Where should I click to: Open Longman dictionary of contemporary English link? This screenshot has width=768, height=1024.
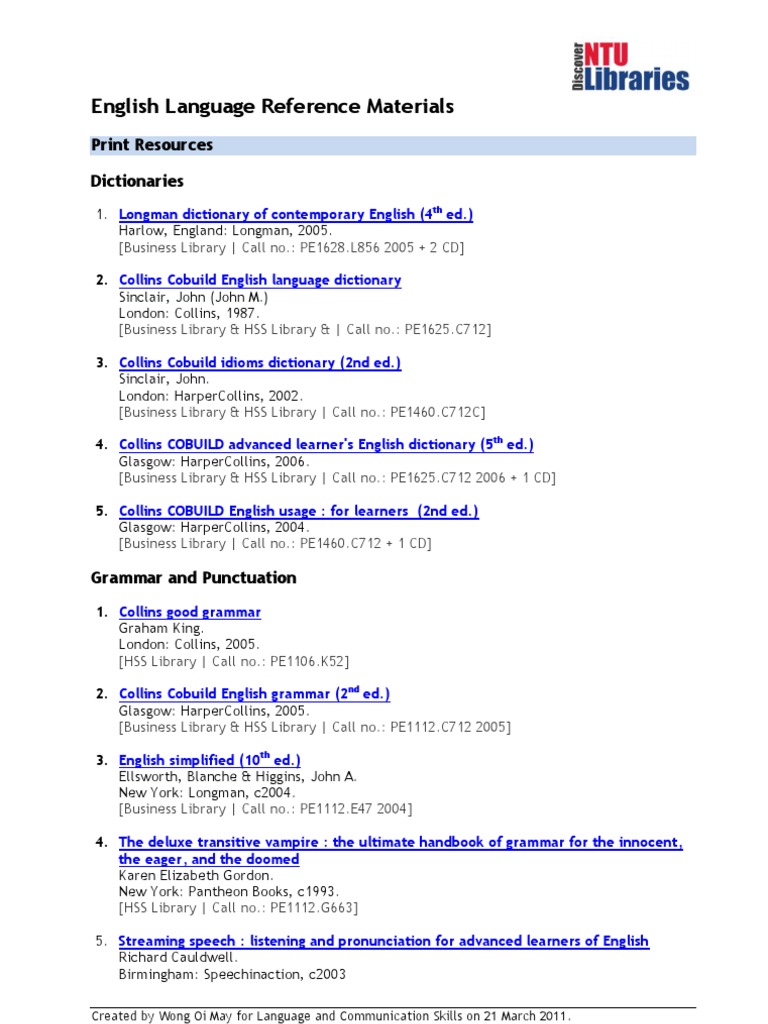pos(296,214)
